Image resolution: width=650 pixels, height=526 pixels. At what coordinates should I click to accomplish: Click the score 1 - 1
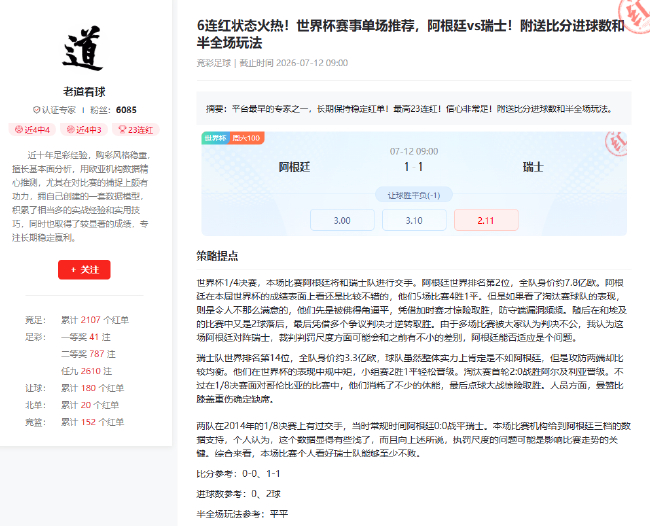pyautogui.click(x=414, y=167)
